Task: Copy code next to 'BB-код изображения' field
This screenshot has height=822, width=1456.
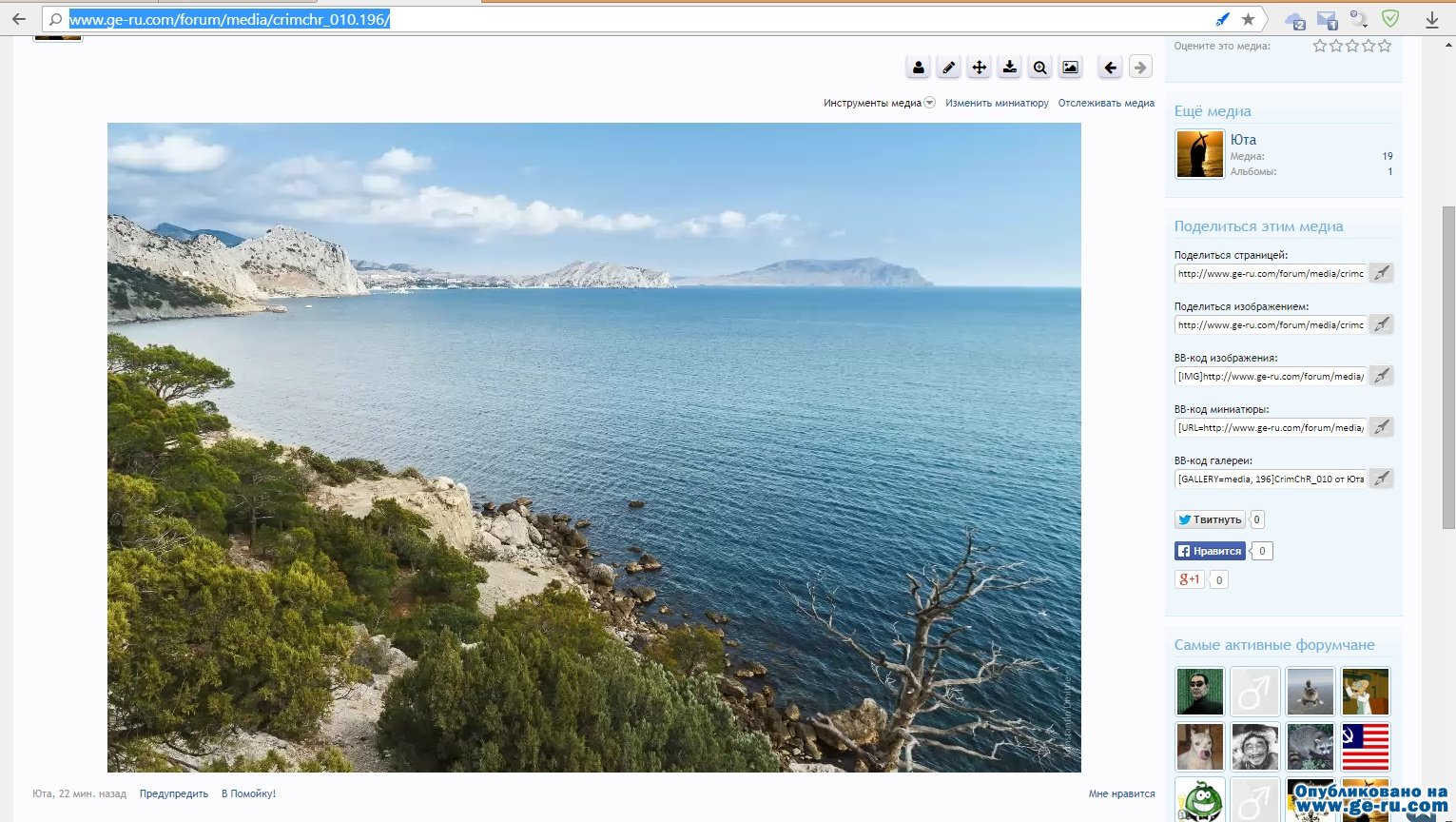Action: pyautogui.click(x=1381, y=376)
